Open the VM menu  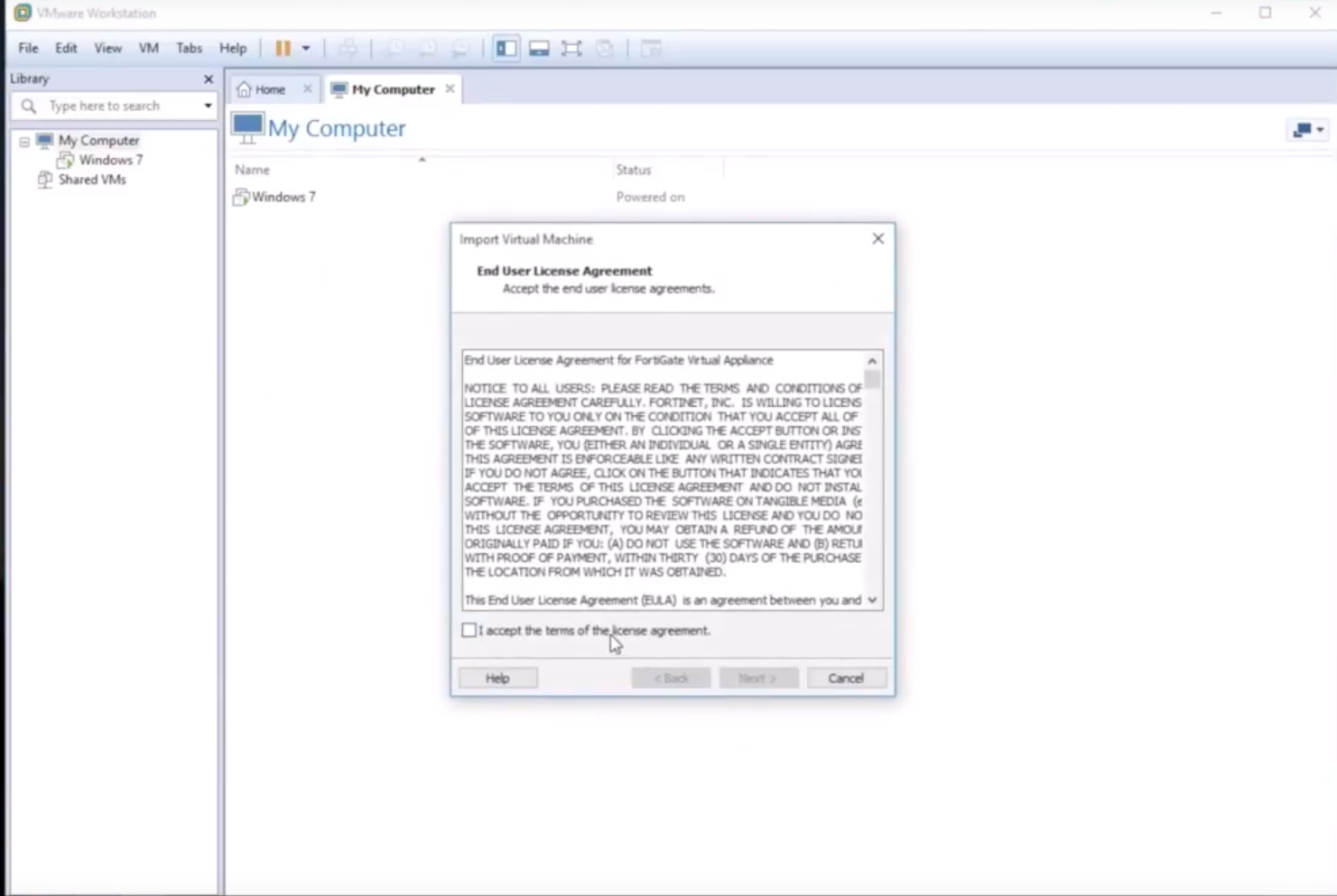click(149, 48)
